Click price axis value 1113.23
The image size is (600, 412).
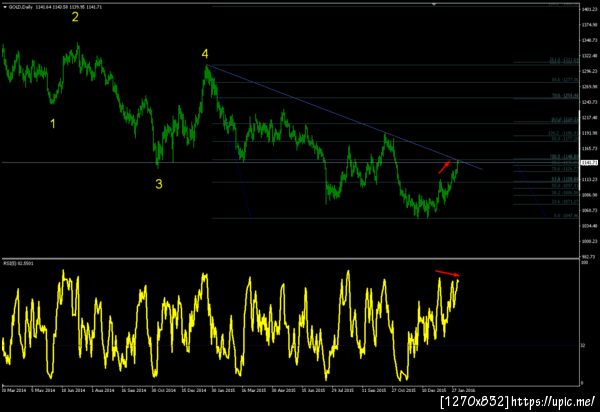589,179
